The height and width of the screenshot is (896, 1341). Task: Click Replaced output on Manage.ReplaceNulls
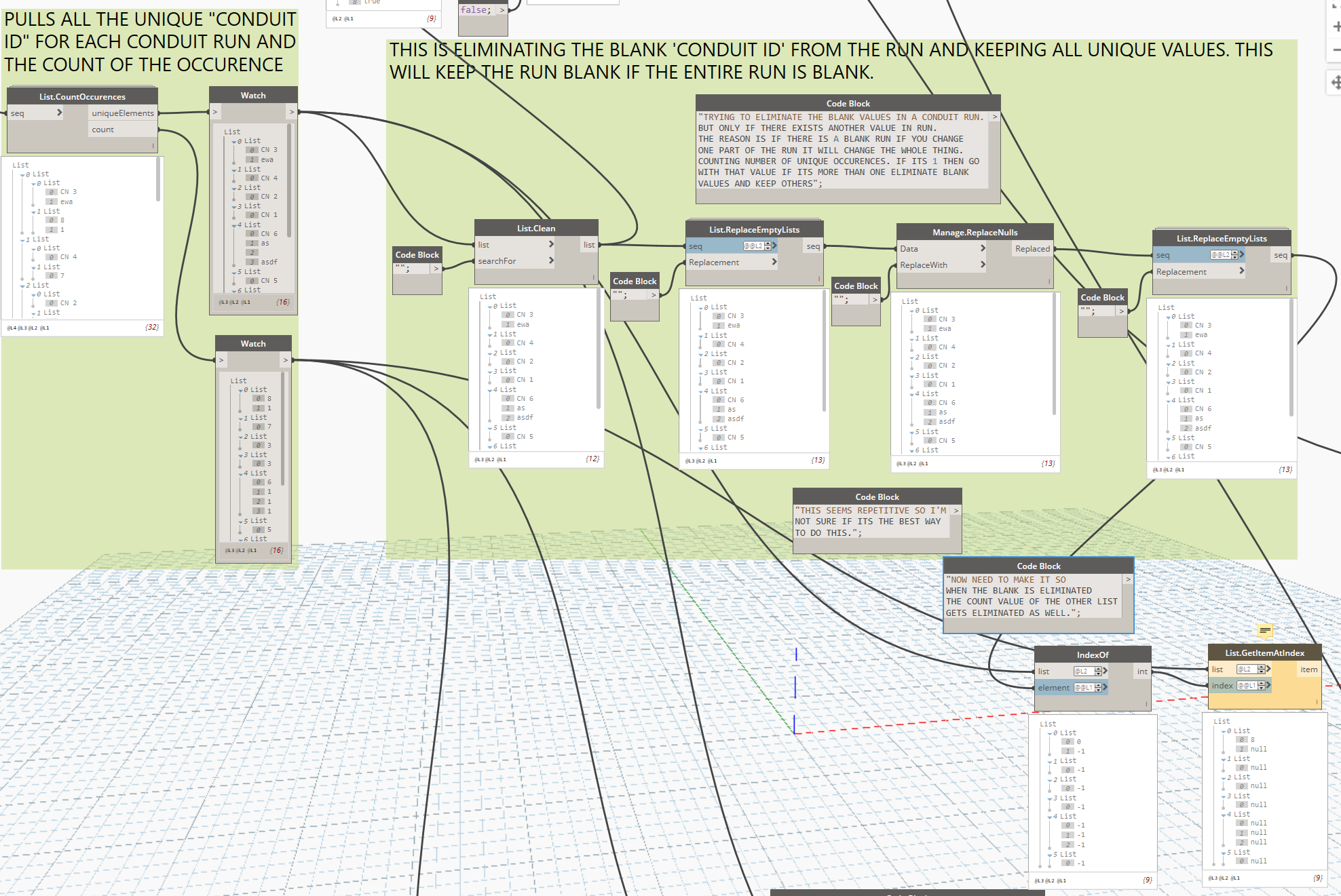(1032, 249)
